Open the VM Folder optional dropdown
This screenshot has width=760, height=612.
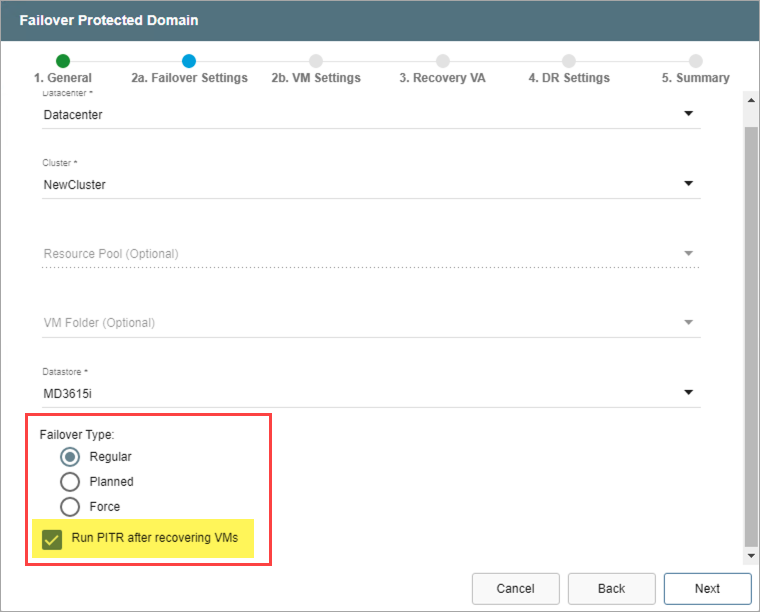[688, 323]
